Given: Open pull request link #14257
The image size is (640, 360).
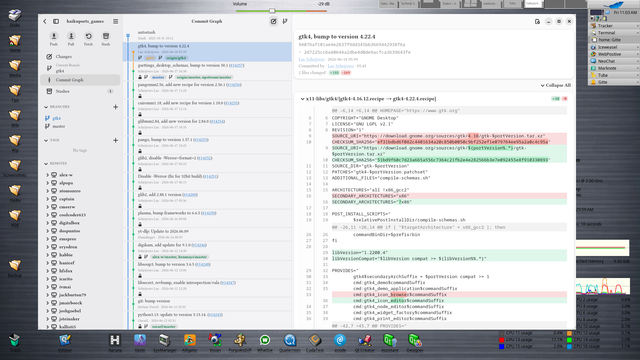Looking at the screenshot, I should coord(237,65).
